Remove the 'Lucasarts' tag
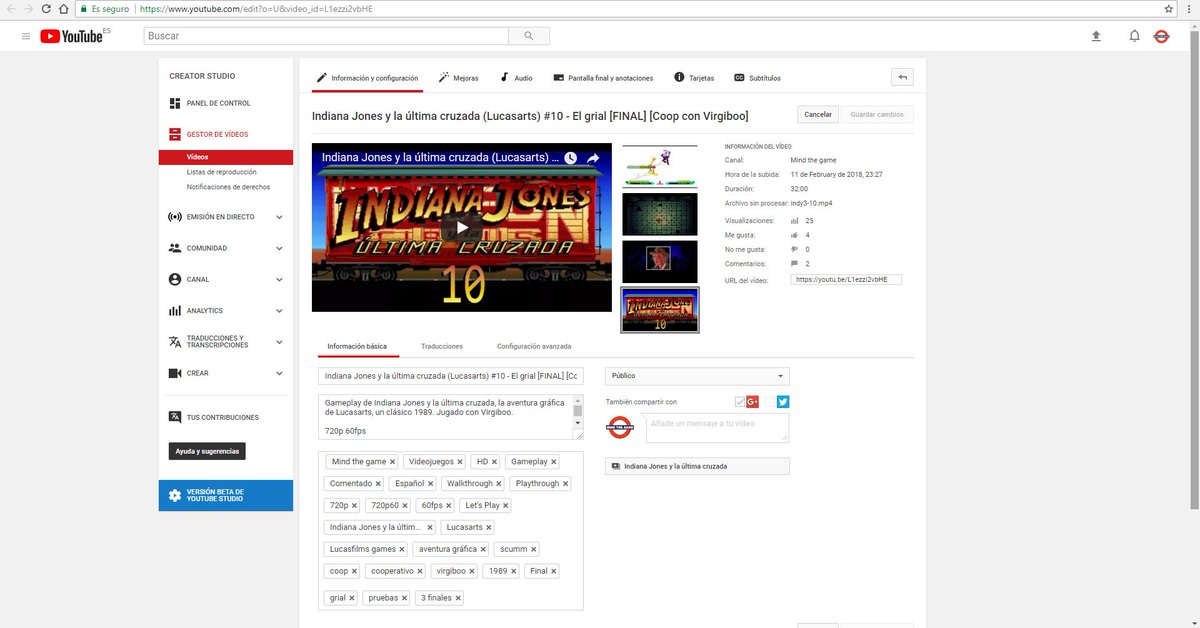Image resolution: width=1200 pixels, height=628 pixels. click(x=489, y=527)
